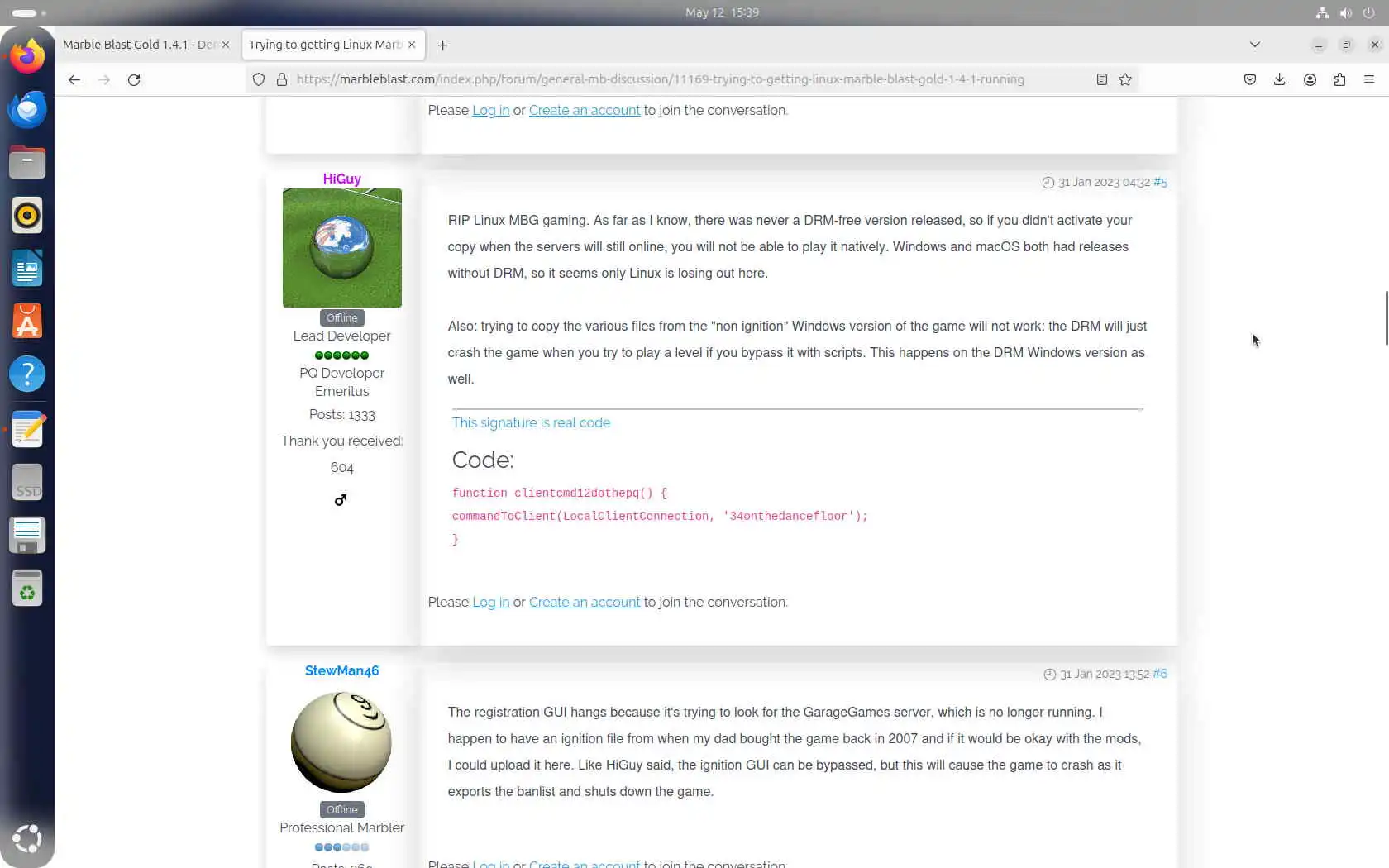Viewport: 1389px width, 868px height.
Task: Click the 'Professional Marbler' rank text
Action: tap(342, 828)
